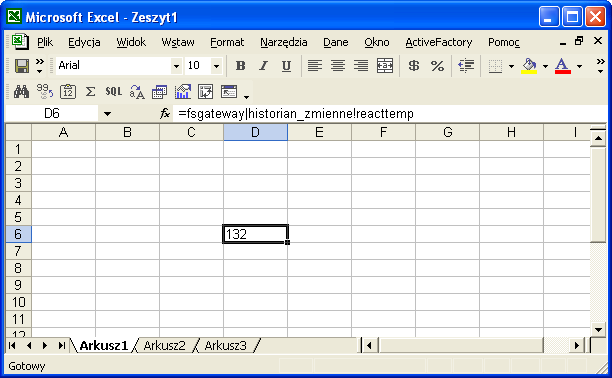Click the stacked tables icon
The image size is (612, 378).
[x=159, y=92]
